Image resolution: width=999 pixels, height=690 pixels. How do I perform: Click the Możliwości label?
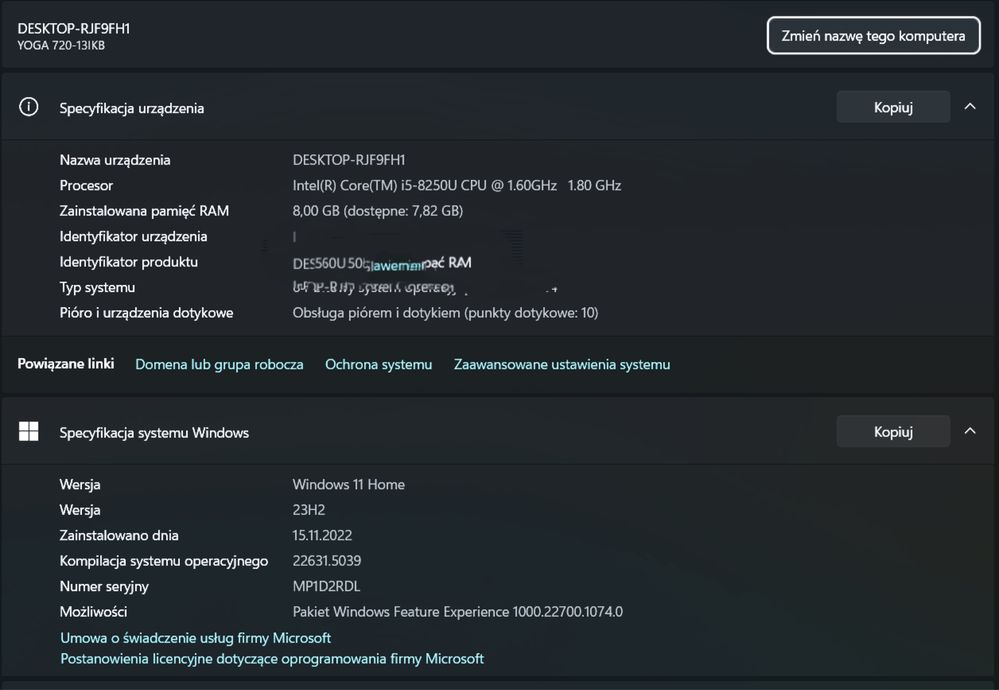93,612
